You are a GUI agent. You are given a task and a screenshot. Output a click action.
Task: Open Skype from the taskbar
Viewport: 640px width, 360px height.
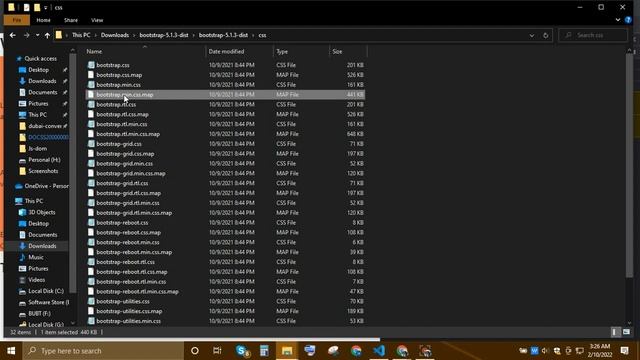pos(242,351)
